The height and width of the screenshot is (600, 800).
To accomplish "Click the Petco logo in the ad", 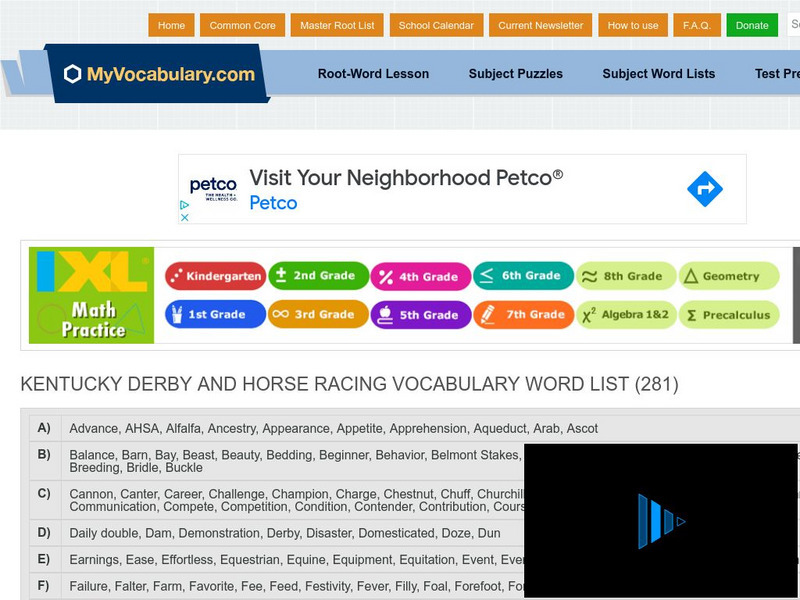I will click(213, 189).
